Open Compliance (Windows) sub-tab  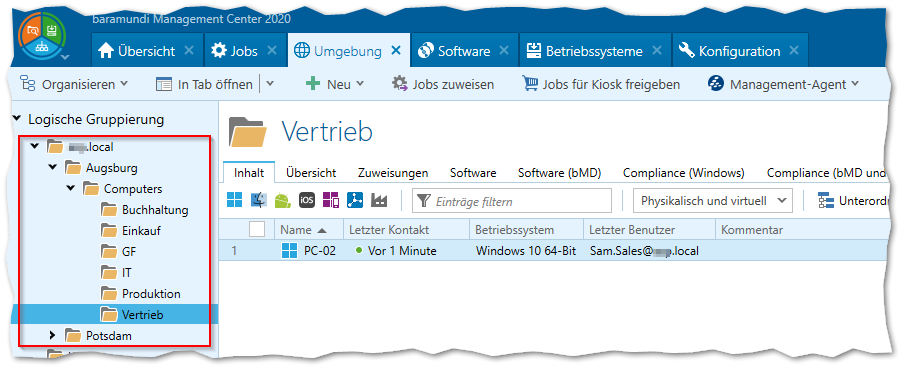(x=683, y=172)
